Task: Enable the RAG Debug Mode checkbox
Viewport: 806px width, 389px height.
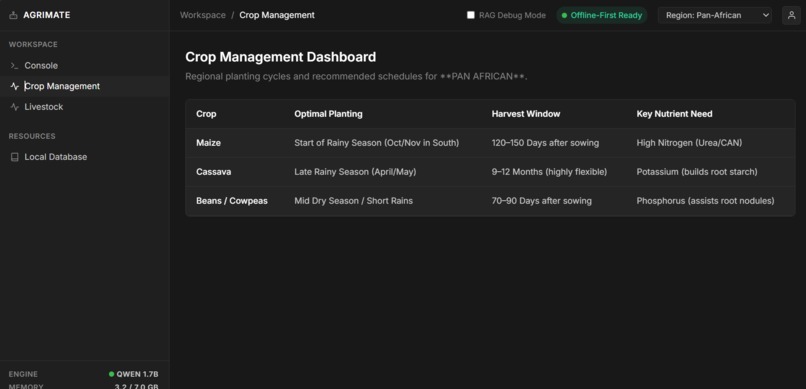Action: pyautogui.click(x=470, y=15)
